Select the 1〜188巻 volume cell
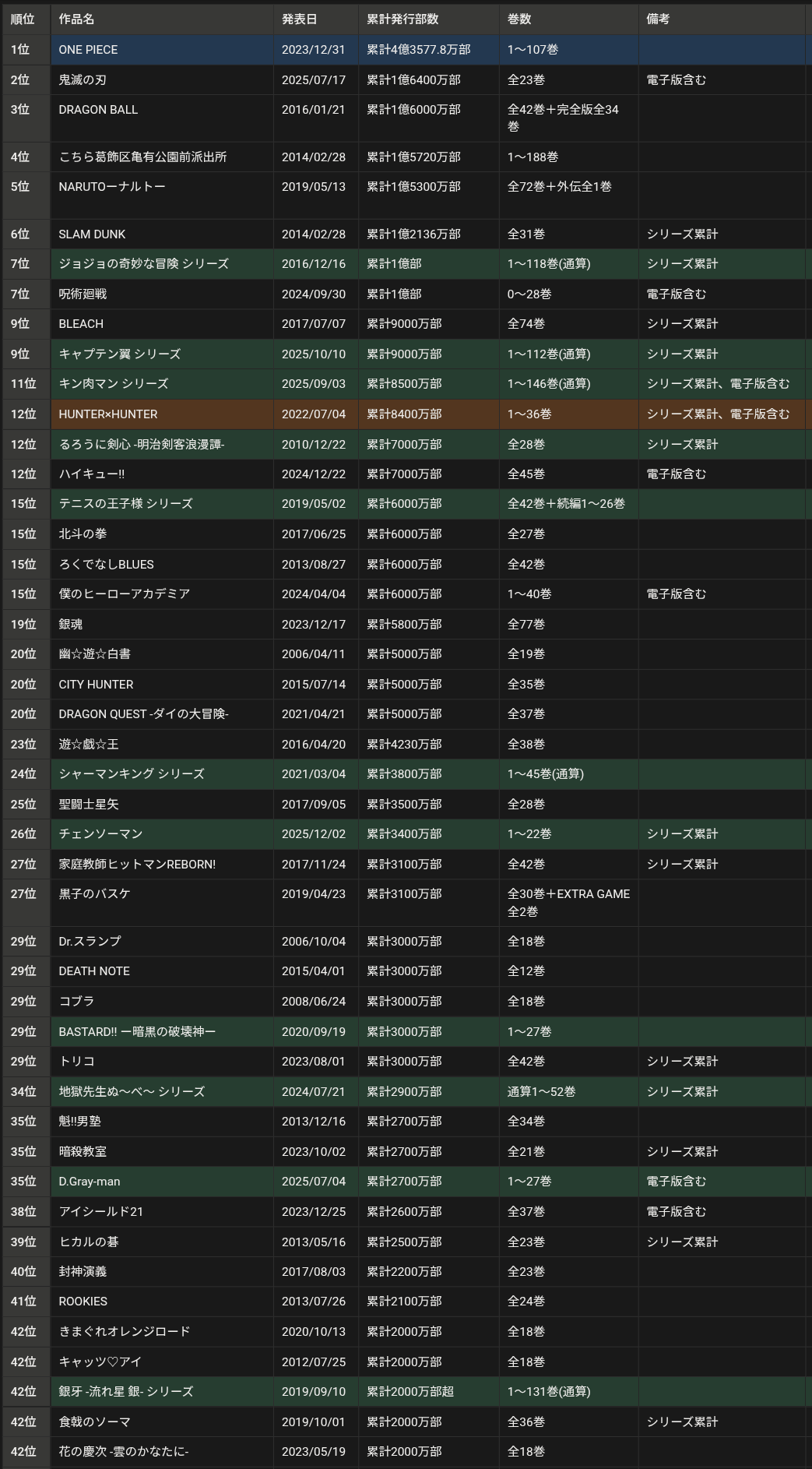Image resolution: width=812 pixels, height=1469 pixels. click(x=569, y=157)
